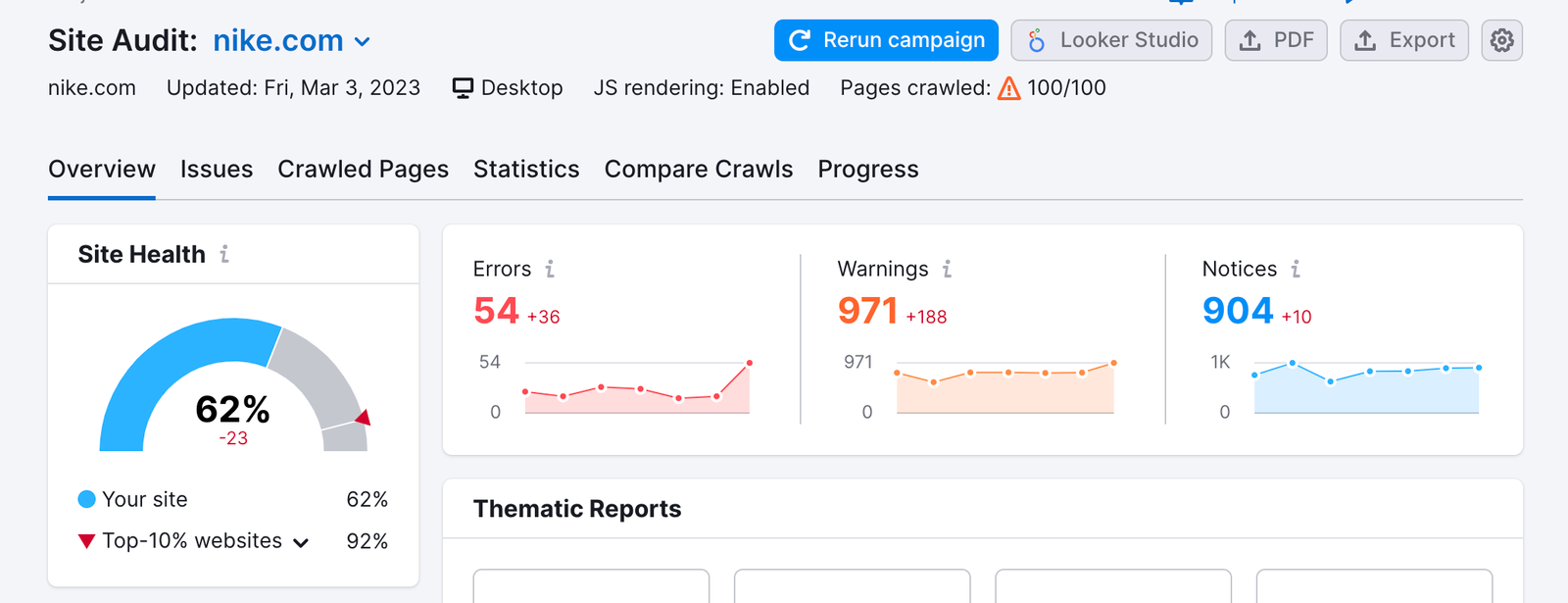This screenshot has width=1568, height=603.
Task: Click the Site Health info icon
Action: click(224, 254)
